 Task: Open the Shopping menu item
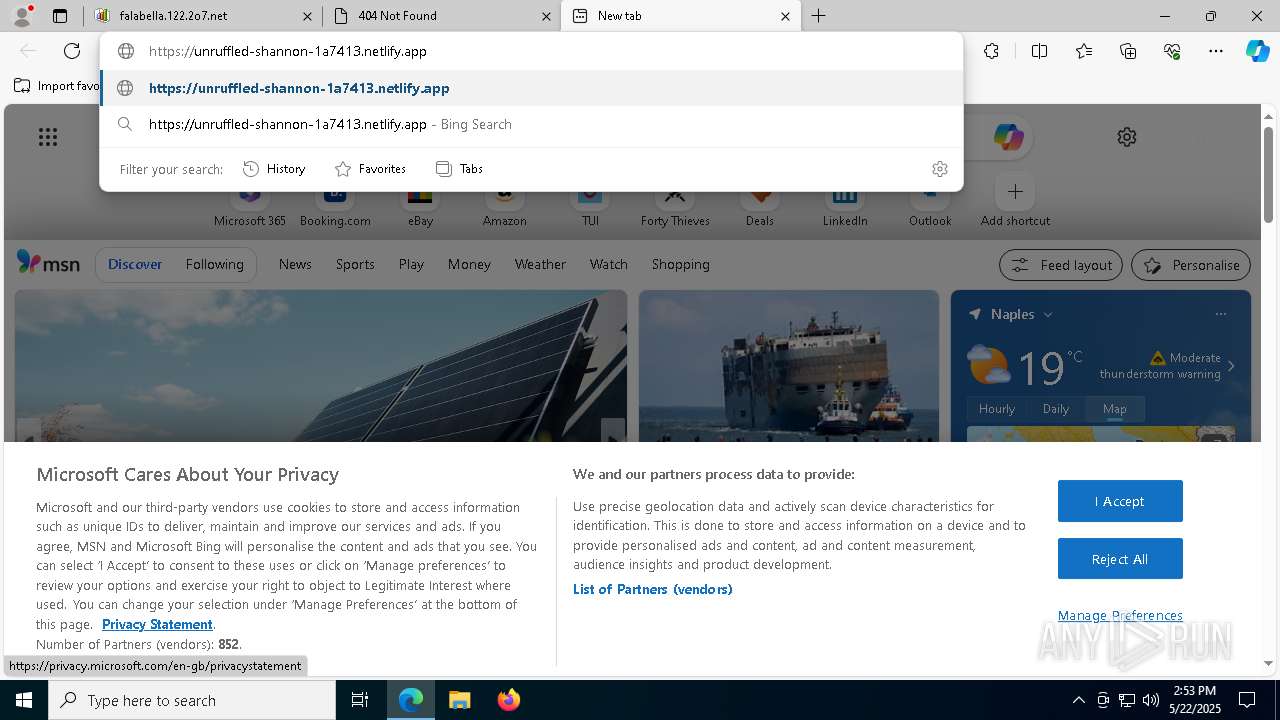pos(680,264)
